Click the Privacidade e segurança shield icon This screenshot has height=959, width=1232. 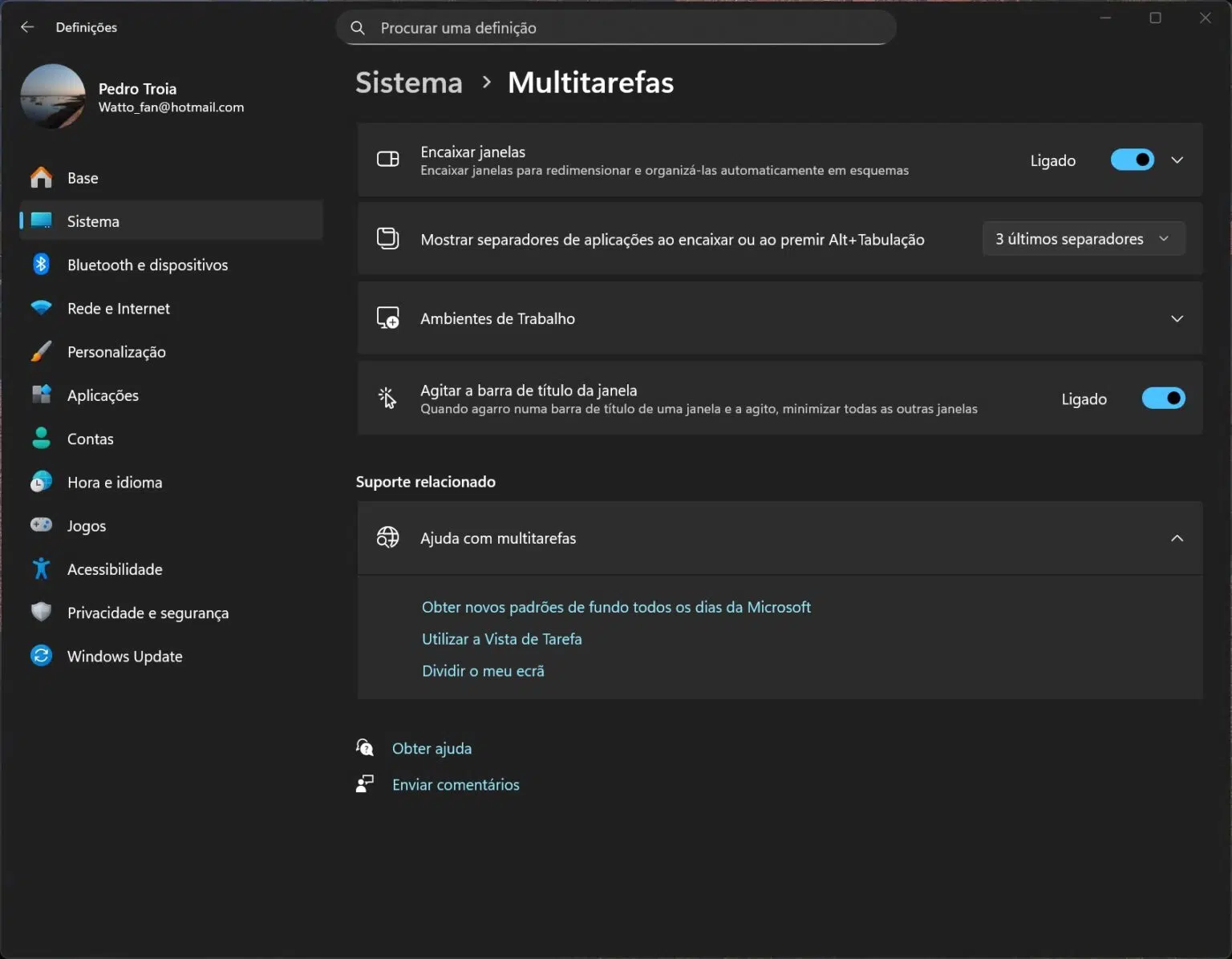pyautogui.click(x=41, y=613)
